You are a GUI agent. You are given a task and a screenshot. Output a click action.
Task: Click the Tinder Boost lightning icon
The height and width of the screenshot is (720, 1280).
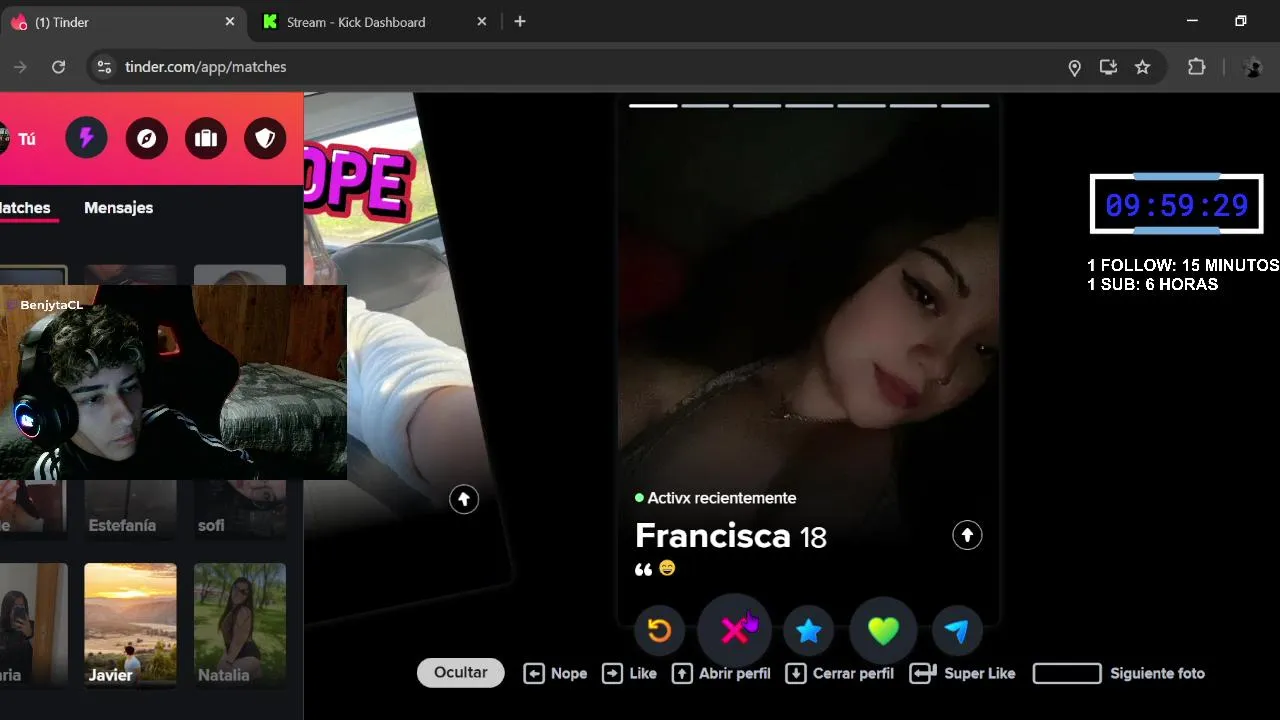86,138
